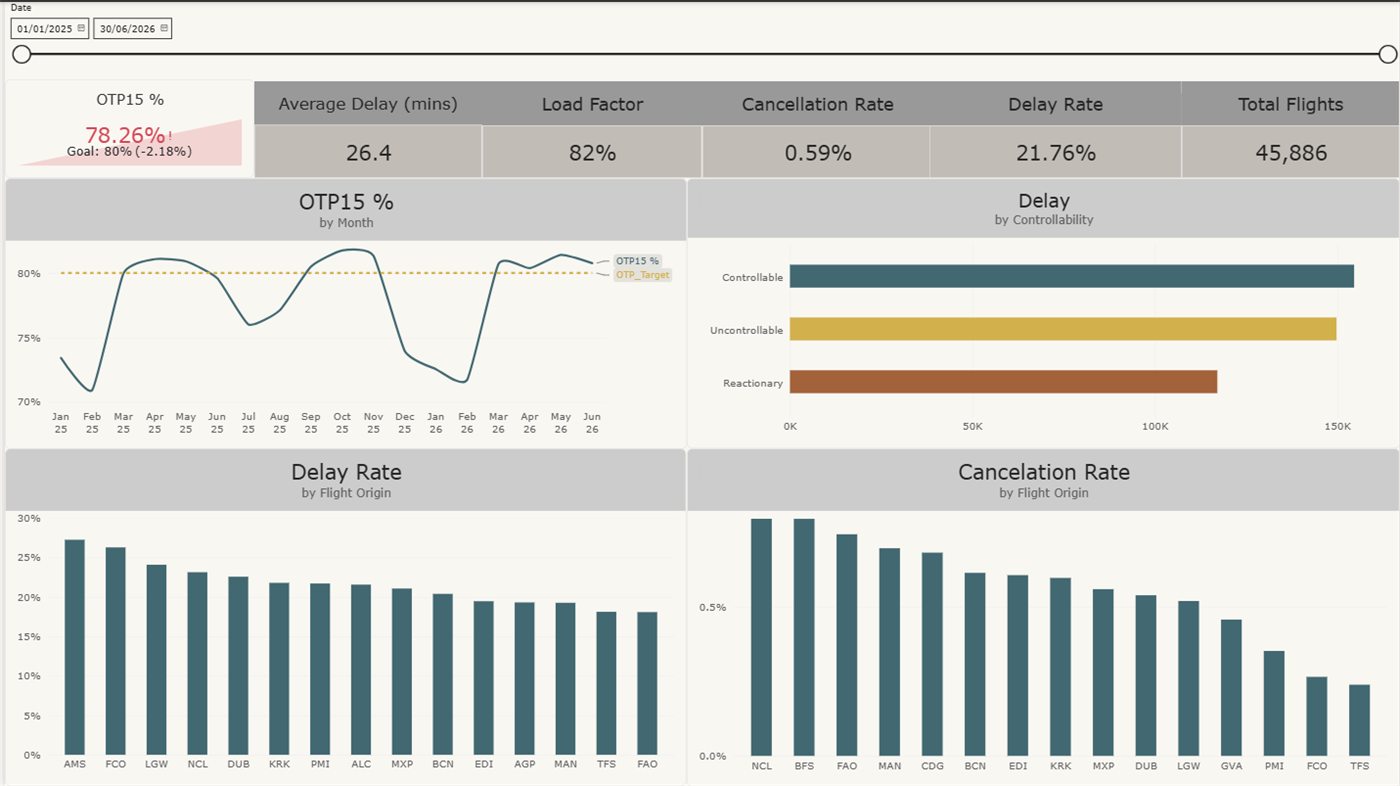
Task: Select the LGW bar in Delay Rate chart
Action: (157, 660)
